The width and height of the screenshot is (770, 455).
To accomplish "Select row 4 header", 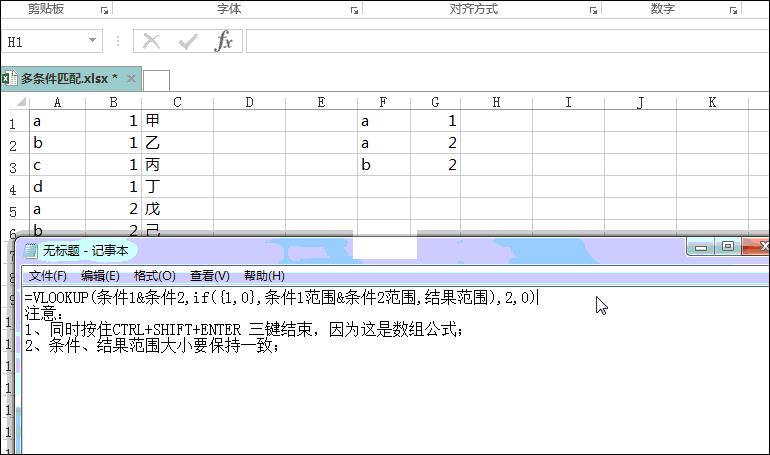I will [x=13, y=188].
